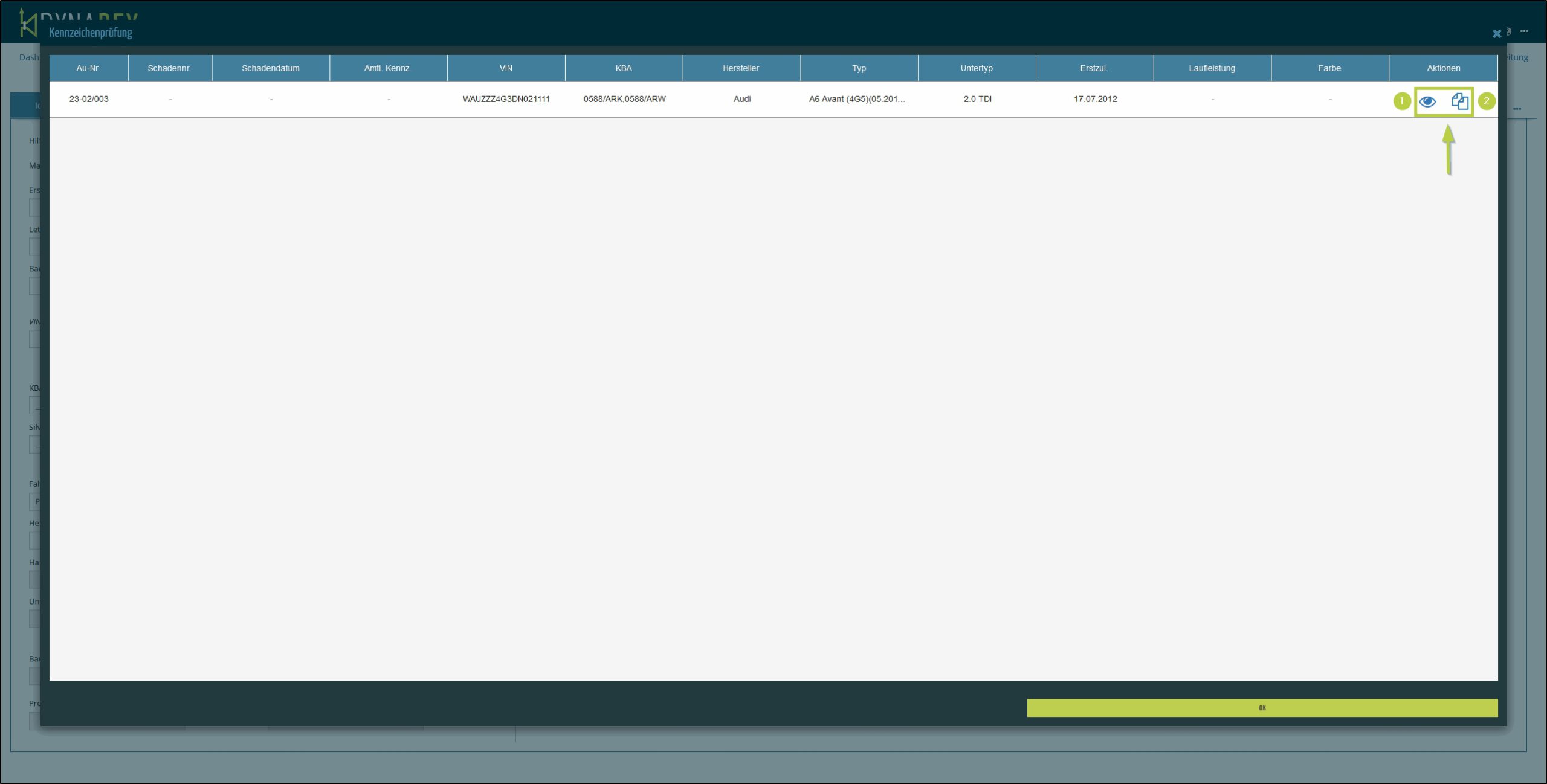The height and width of the screenshot is (784, 1547).
Task: Click the eye icon to view the order
Action: coord(1427,101)
